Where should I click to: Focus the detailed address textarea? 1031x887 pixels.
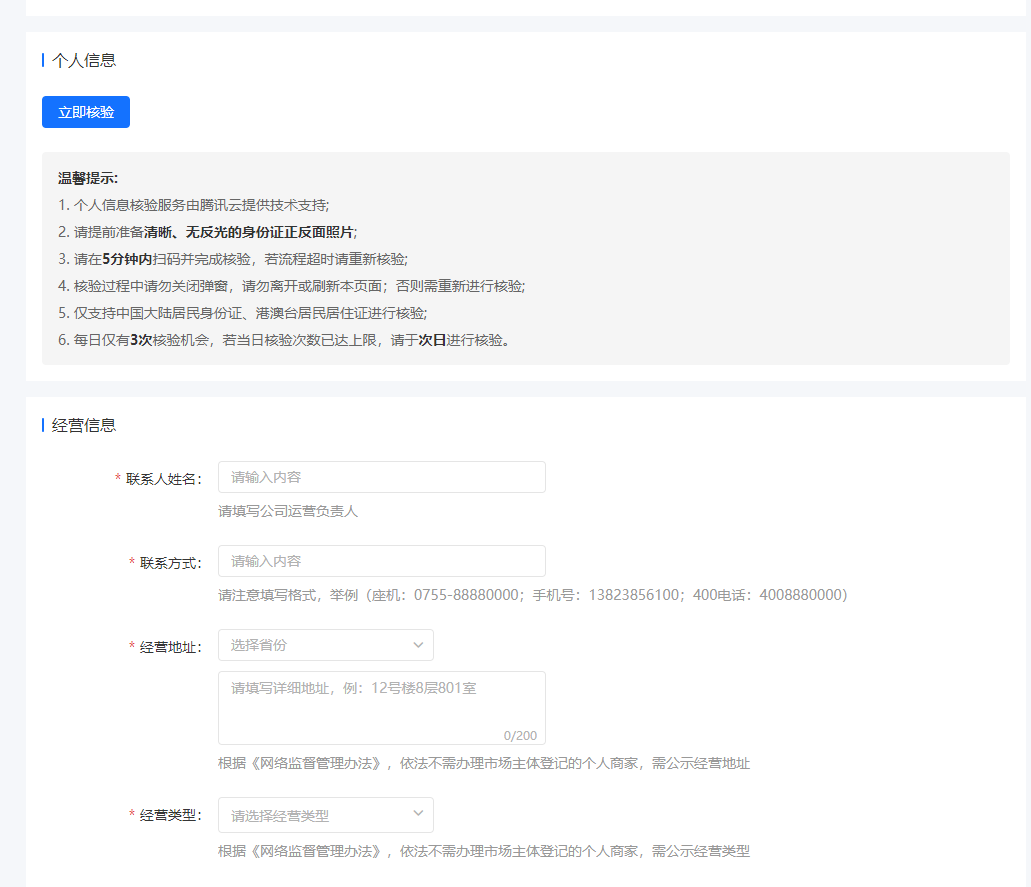point(381,708)
